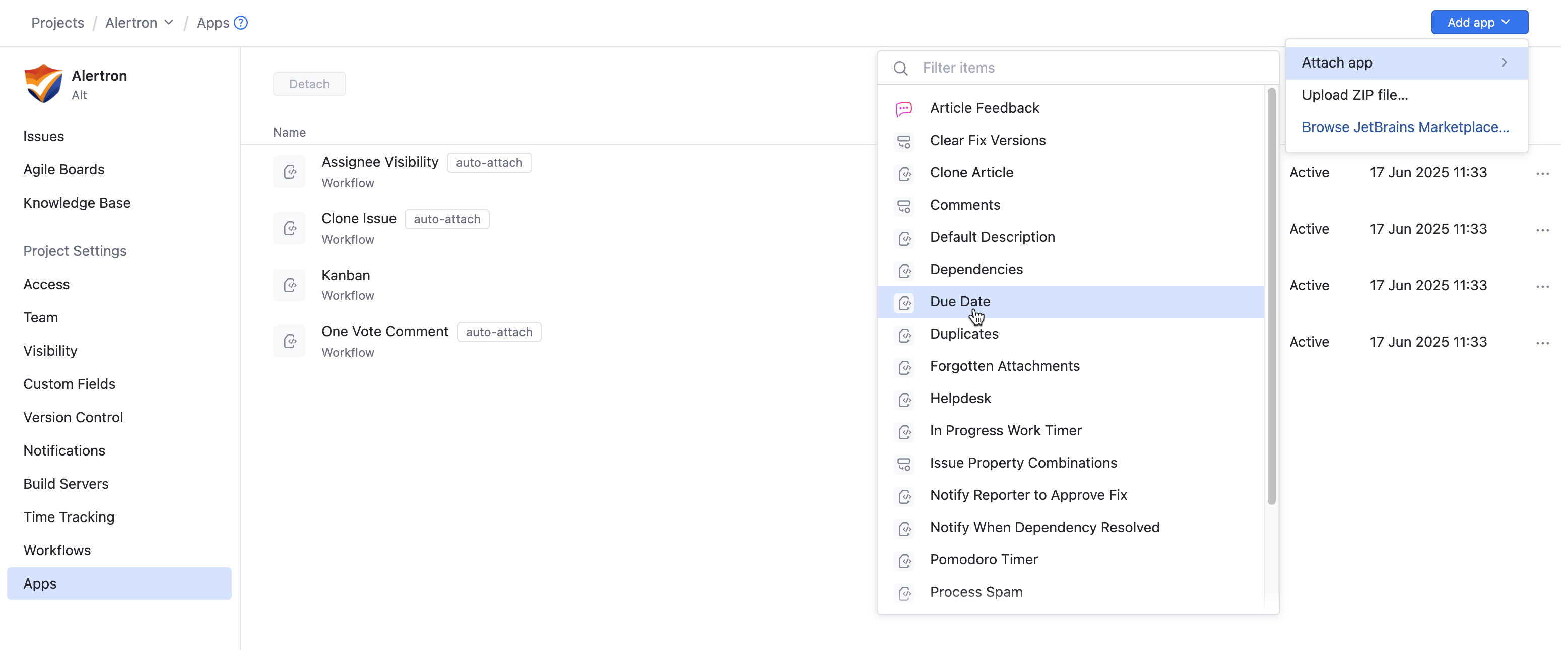1568x650 pixels.
Task: Click the Detach button
Action: click(x=309, y=83)
